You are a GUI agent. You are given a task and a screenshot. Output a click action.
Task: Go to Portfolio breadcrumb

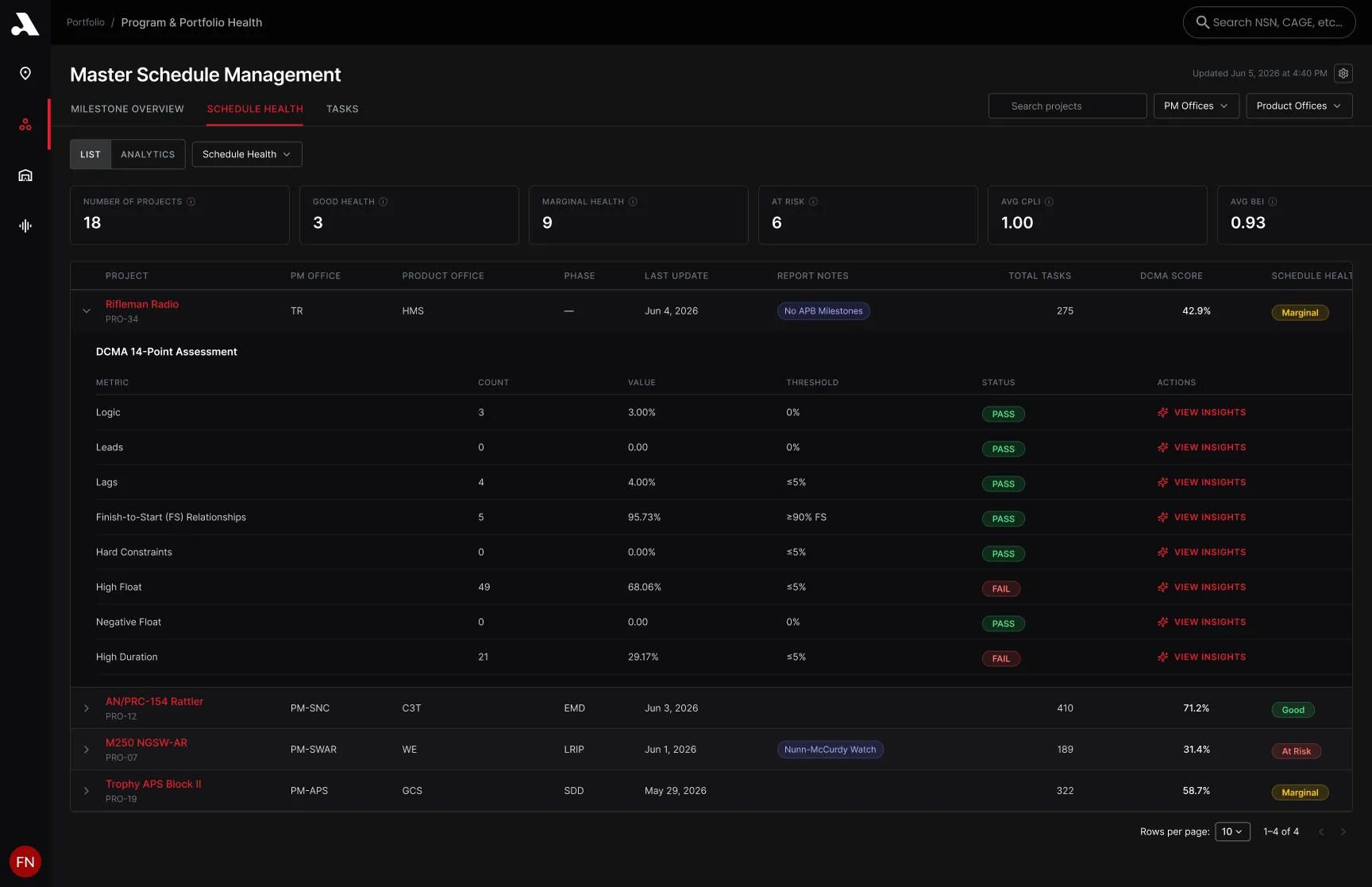click(x=86, y=22)
